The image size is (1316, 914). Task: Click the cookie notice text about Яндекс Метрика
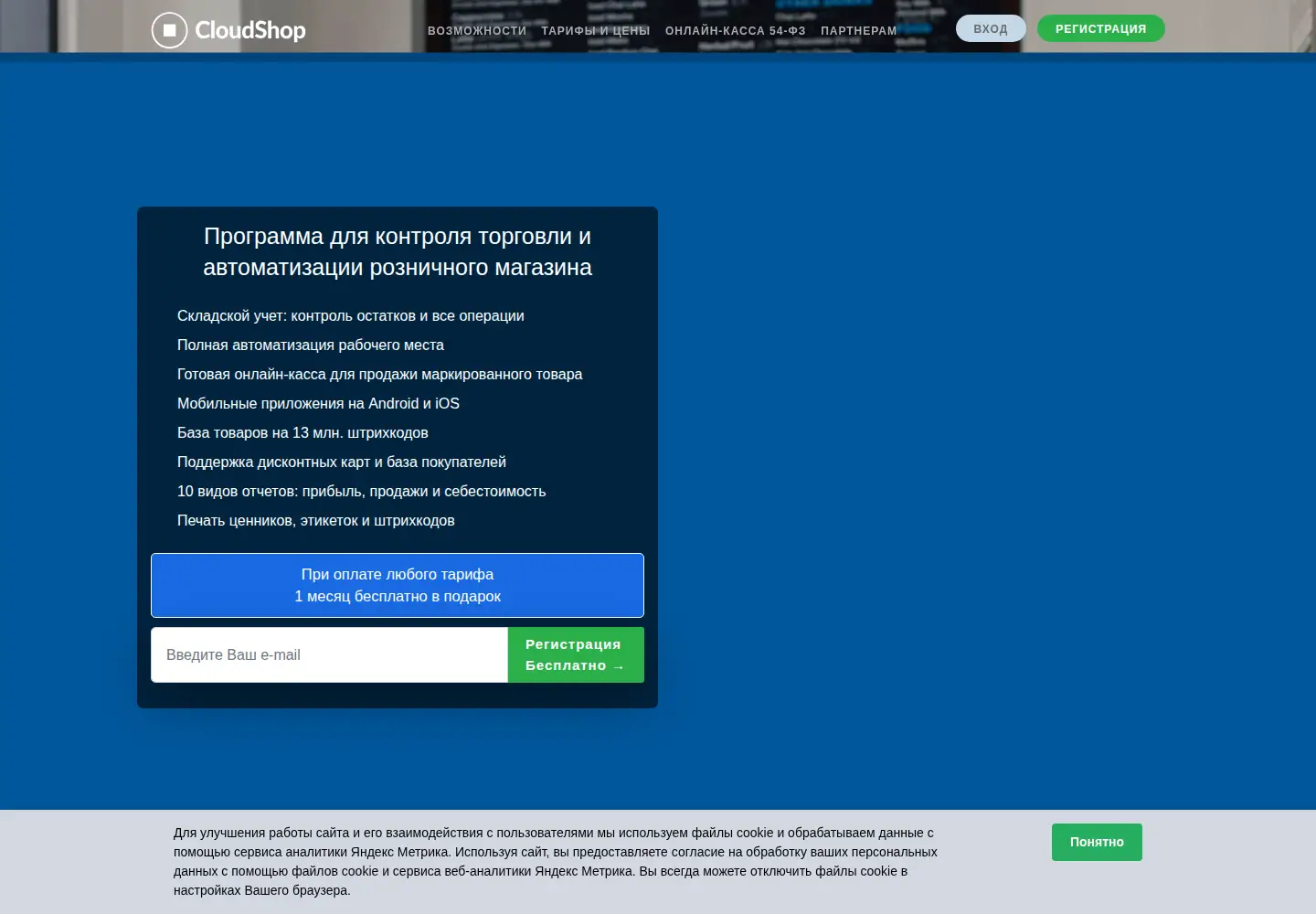[x=556, y=861]
